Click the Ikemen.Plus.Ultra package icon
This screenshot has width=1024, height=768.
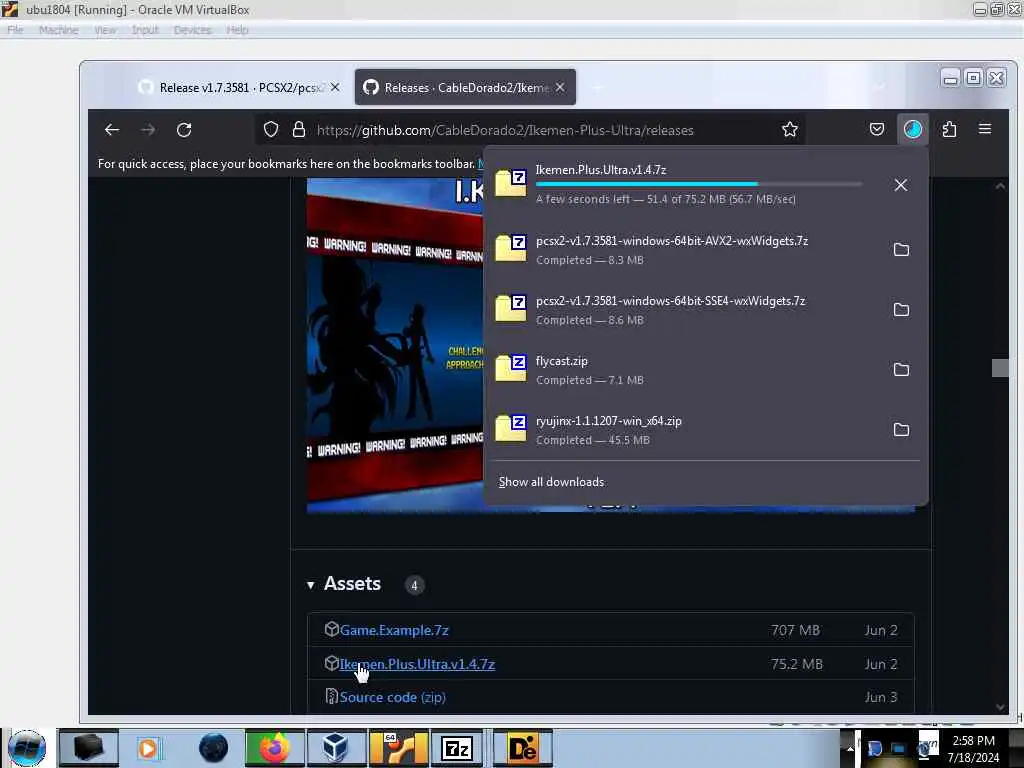(332, 663)
